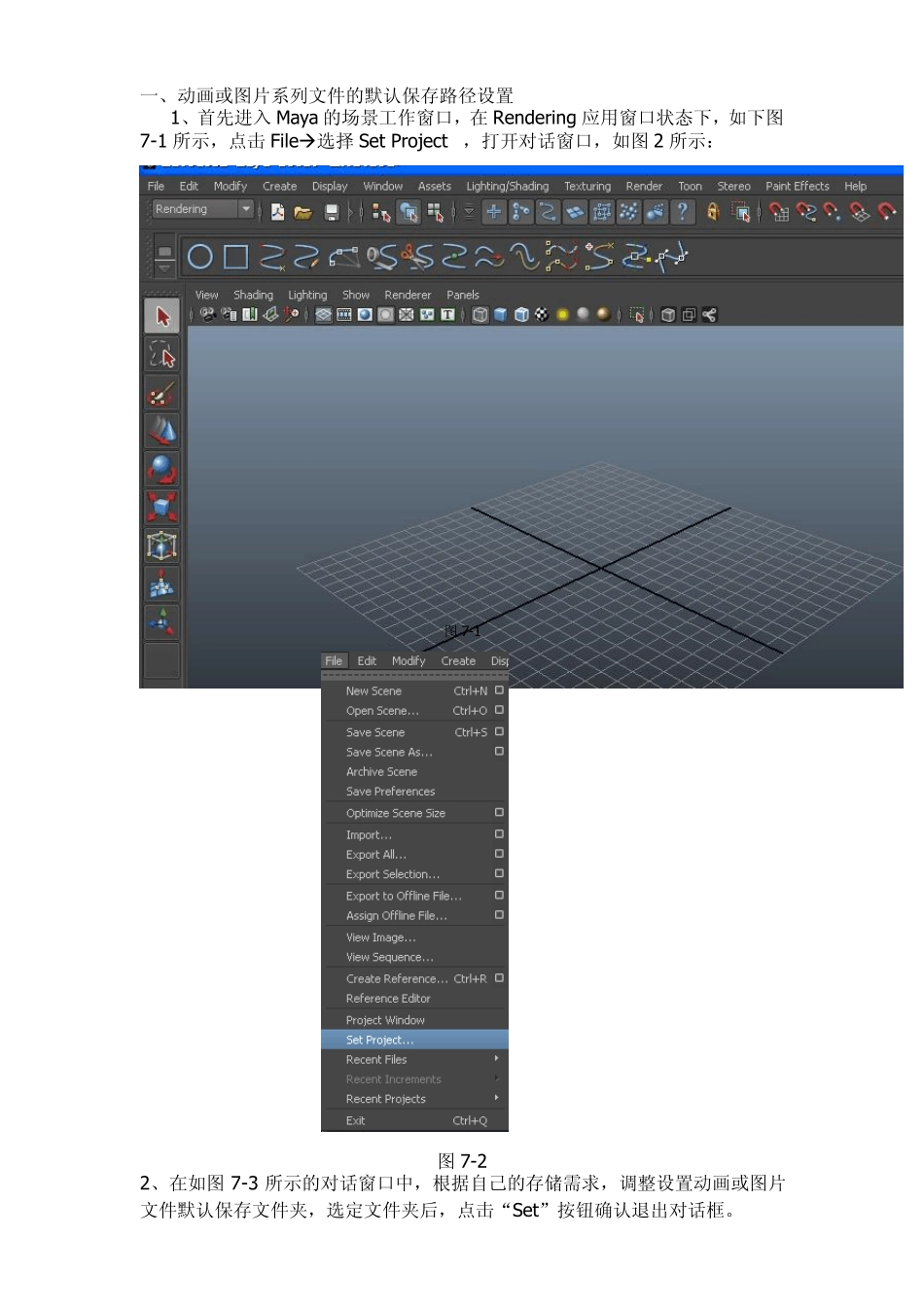
Task: Toggle textured checker display button
Action: coord(542,314)
